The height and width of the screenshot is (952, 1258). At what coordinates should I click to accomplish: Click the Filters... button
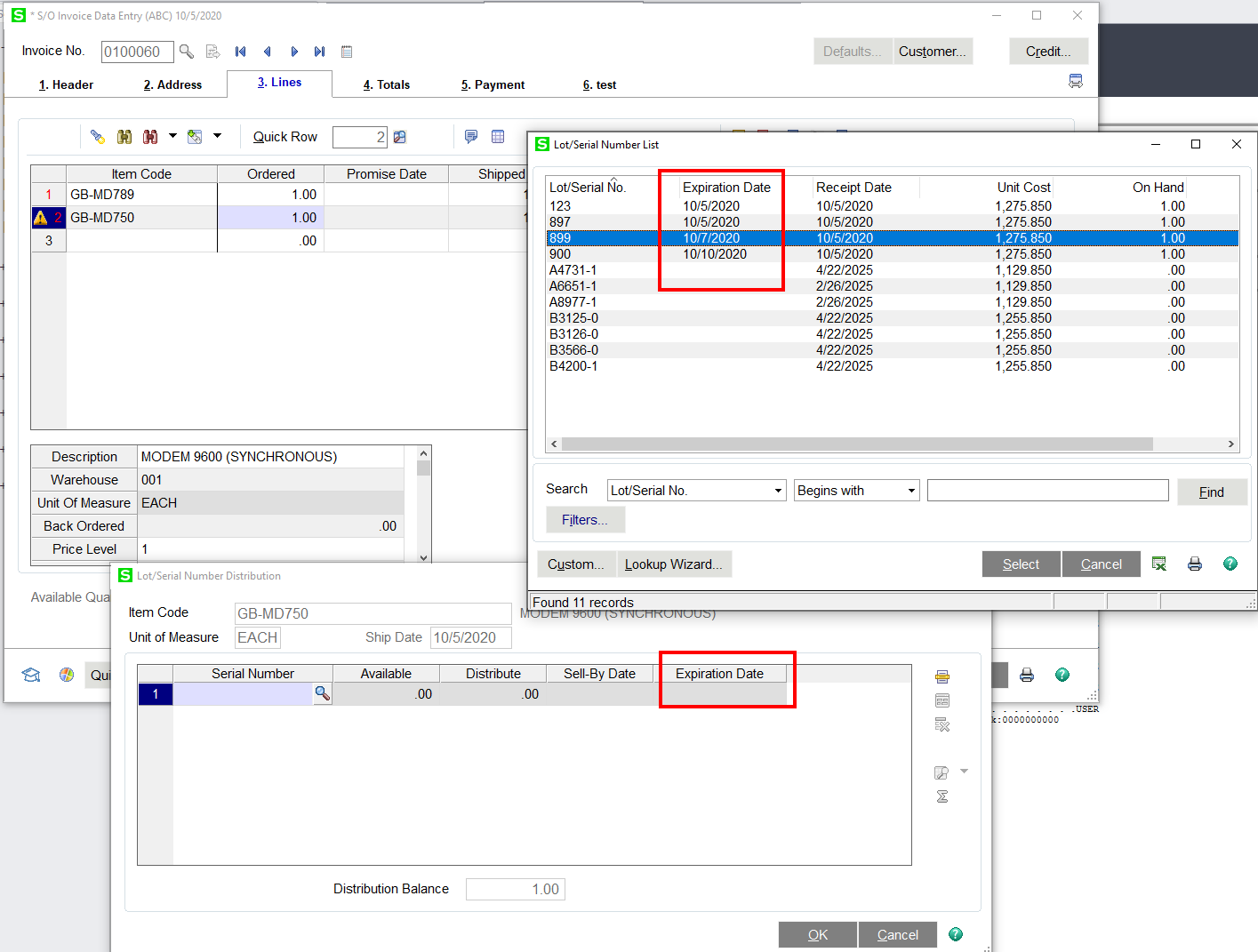(585, 520)
